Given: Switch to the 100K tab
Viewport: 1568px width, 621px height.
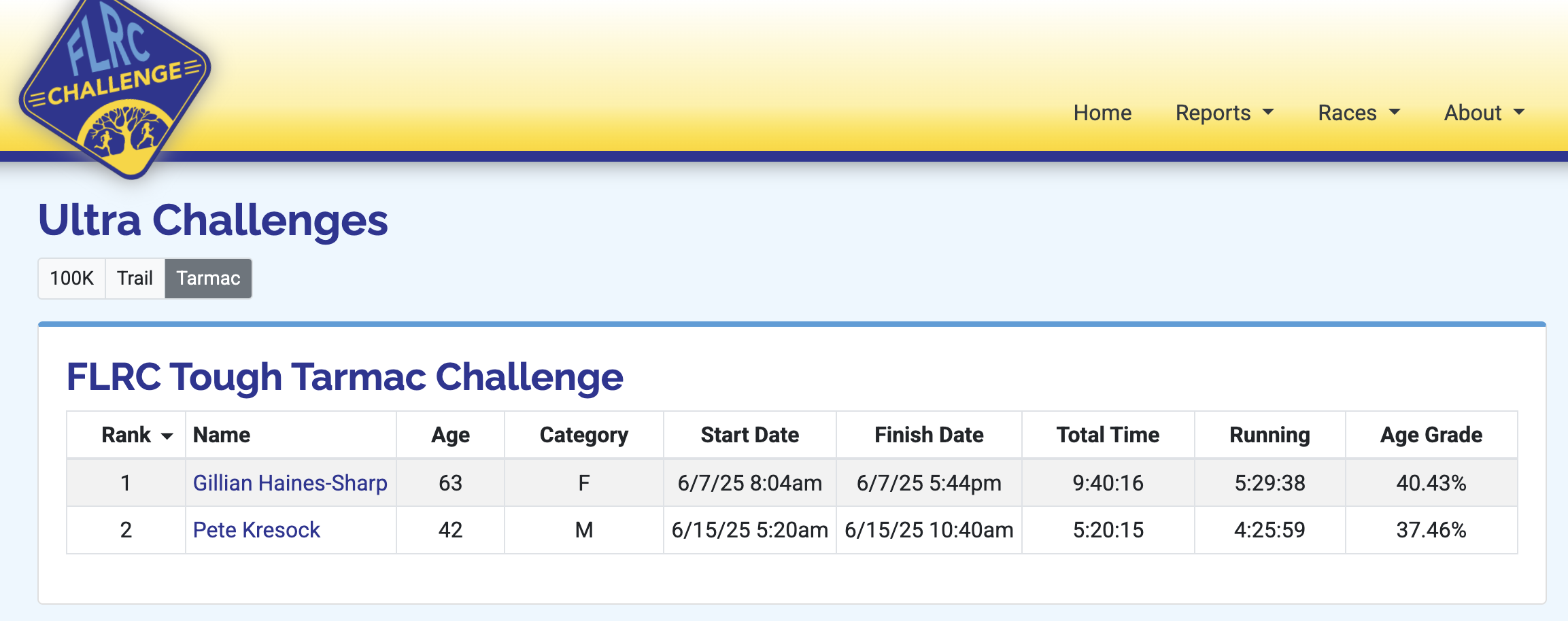Looking at the screenshot, I should [71, 279].
